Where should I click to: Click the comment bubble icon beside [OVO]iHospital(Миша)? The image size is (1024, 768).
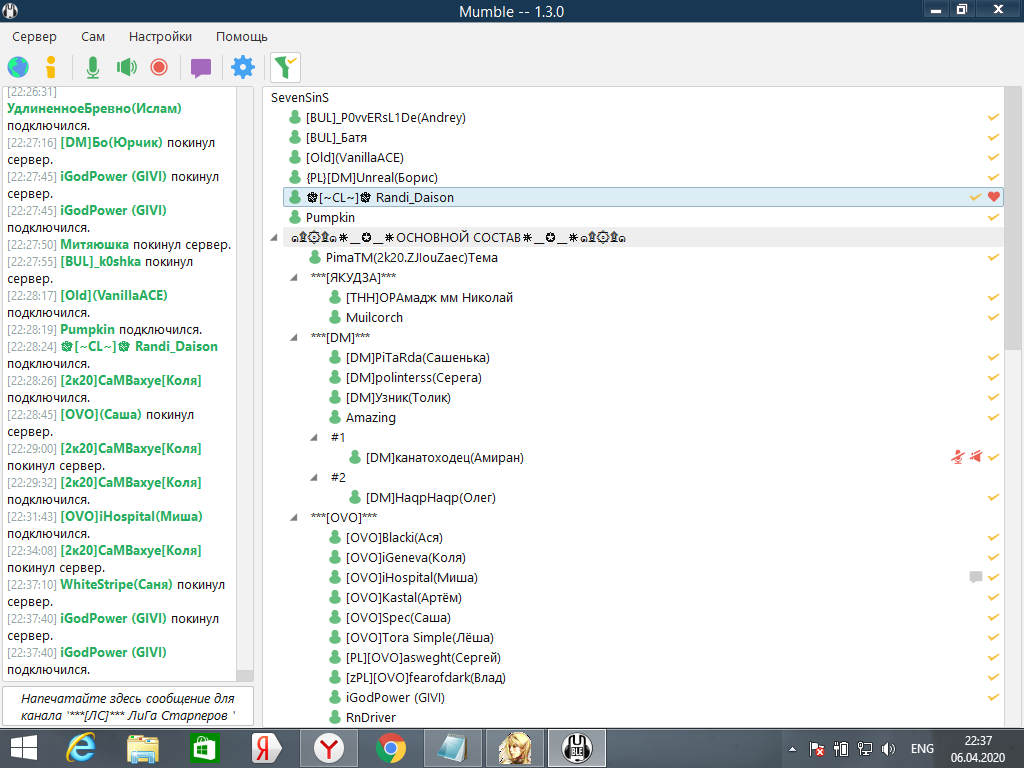[976, 577]
